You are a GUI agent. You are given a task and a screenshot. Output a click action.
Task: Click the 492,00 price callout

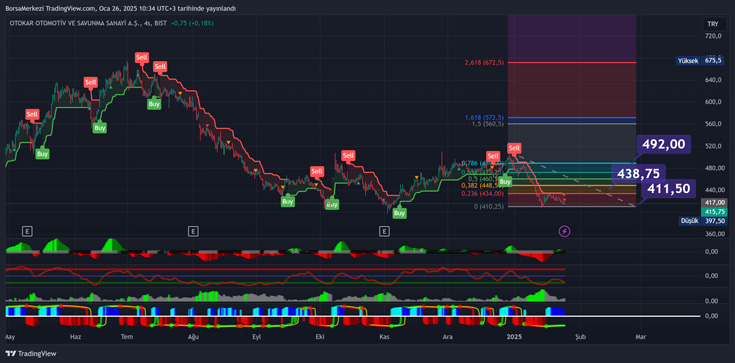click(664, 144)
